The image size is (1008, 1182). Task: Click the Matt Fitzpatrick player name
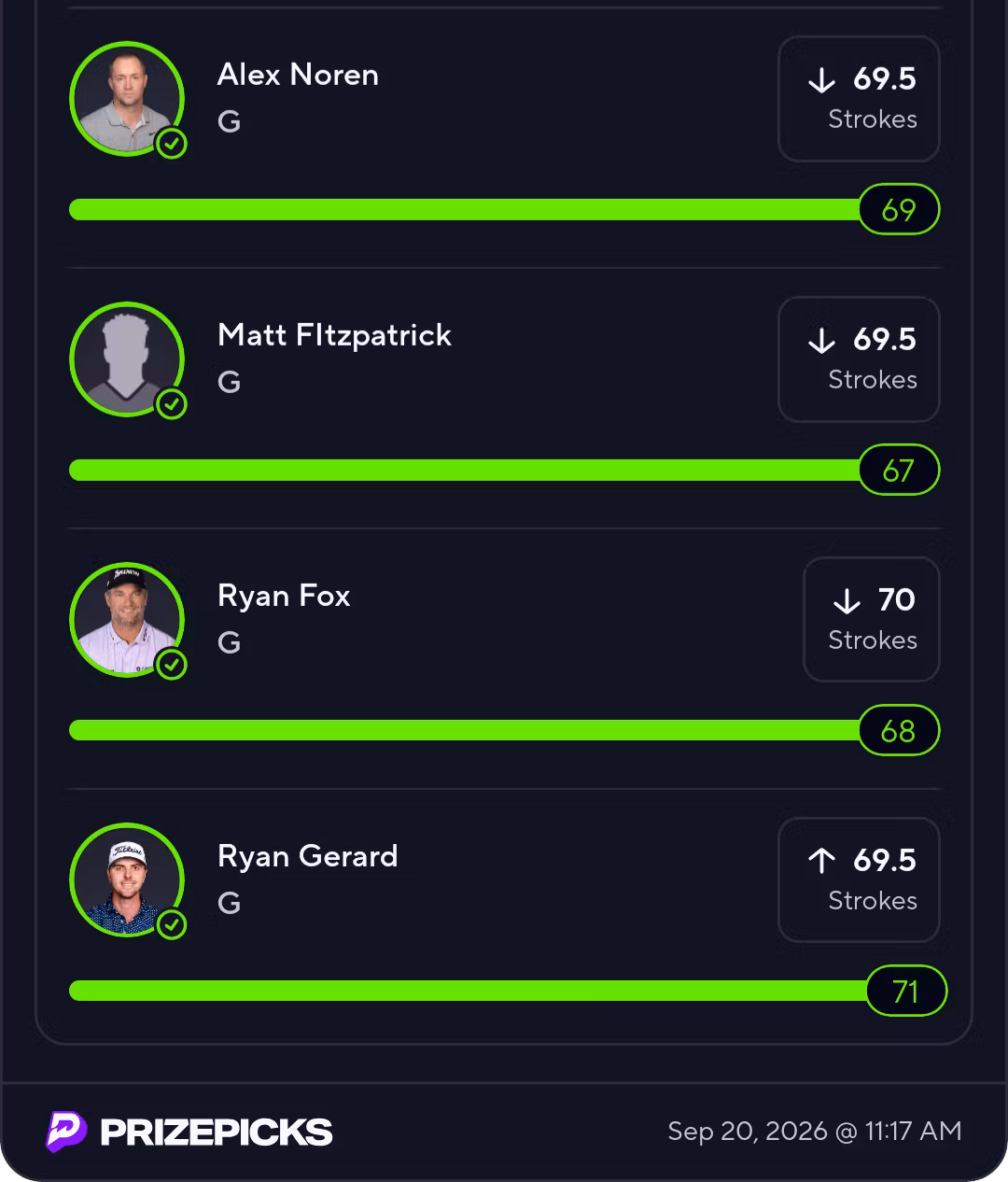pos(334,335)
